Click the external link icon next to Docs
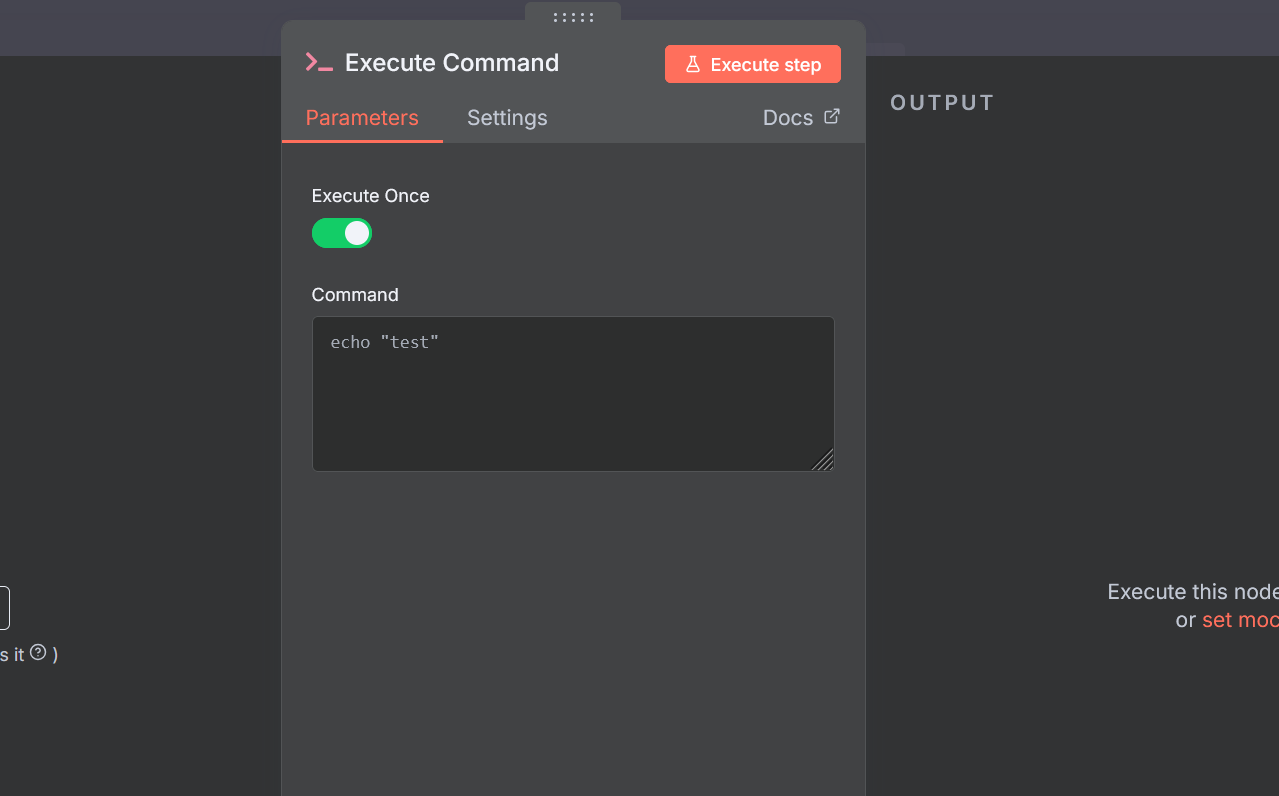1279x796 pixels. coord(832,117)
